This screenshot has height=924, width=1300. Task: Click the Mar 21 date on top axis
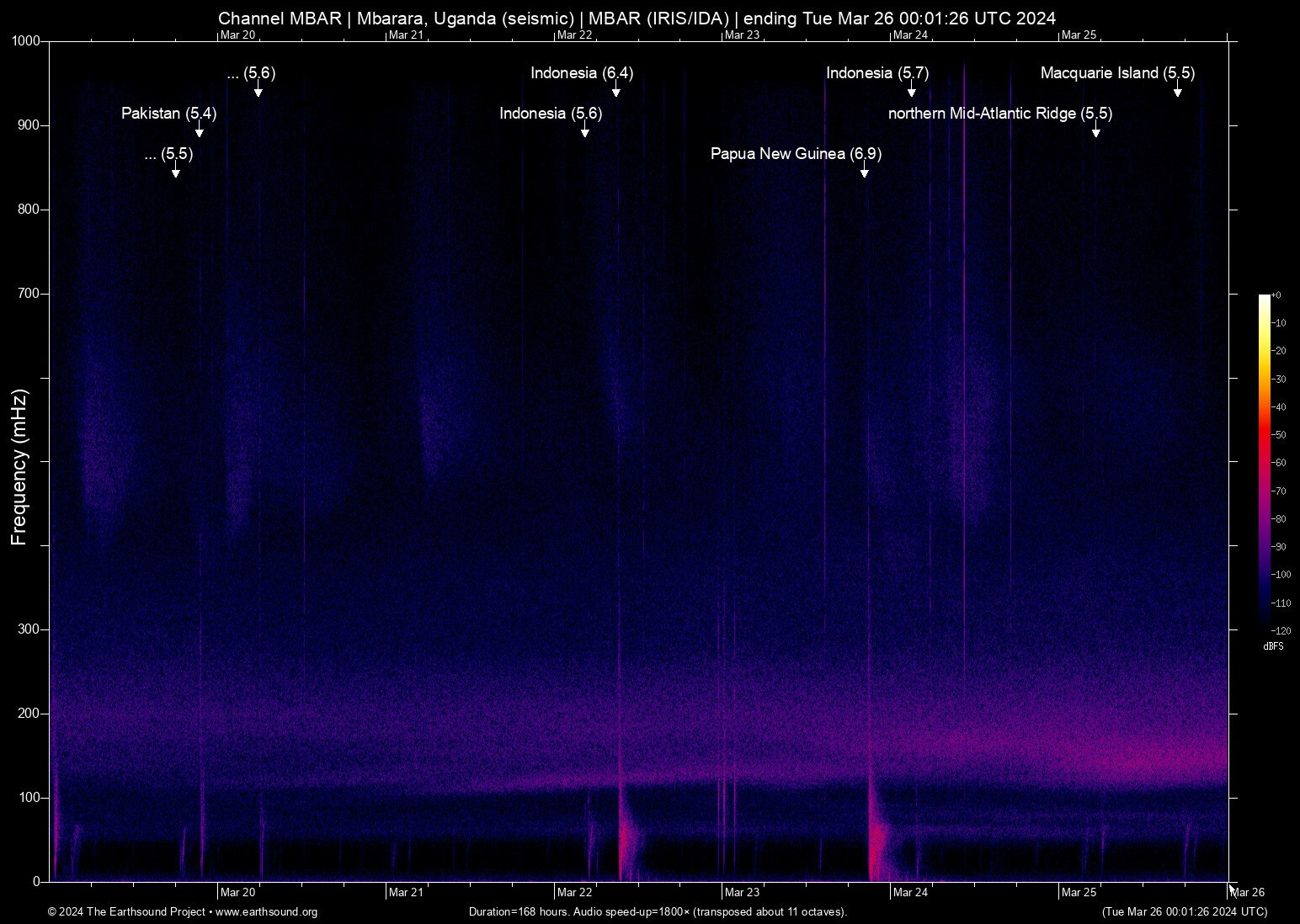pos(406,35)
